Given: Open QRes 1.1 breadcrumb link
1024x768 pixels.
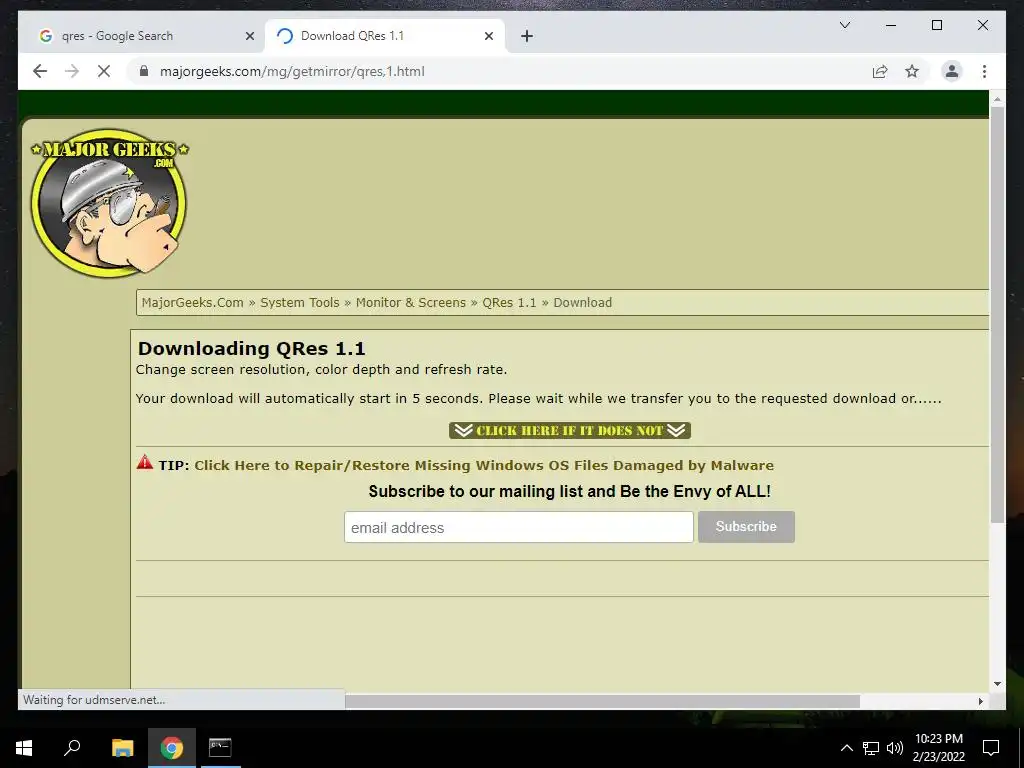Looking at the screenshot, I should pos(509,302).
